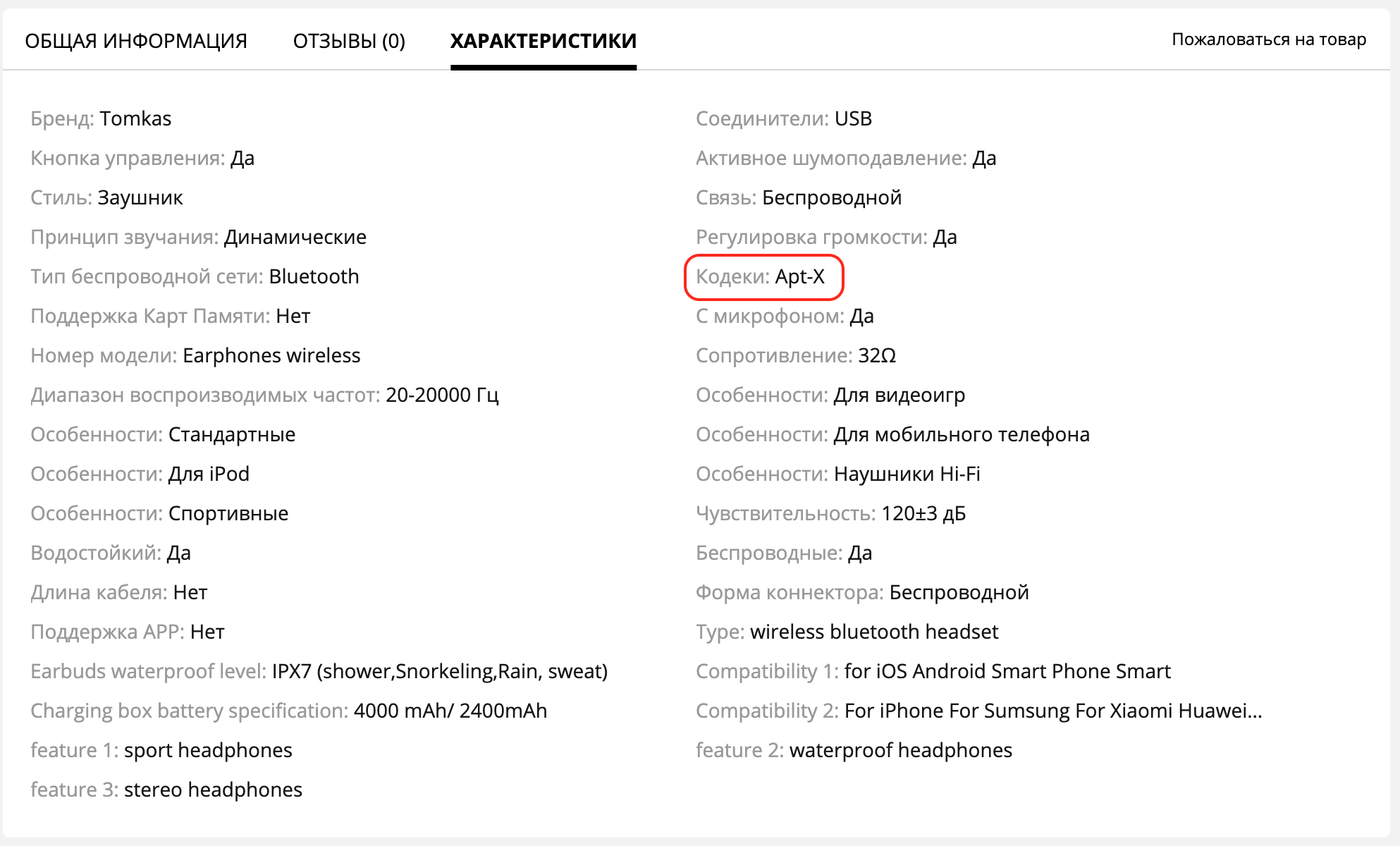Select the ХАРАКТЕРИСТИКИ tab
Image resolution: width=1400 pixels, height=846 pixels.
[x=543, y=41]
